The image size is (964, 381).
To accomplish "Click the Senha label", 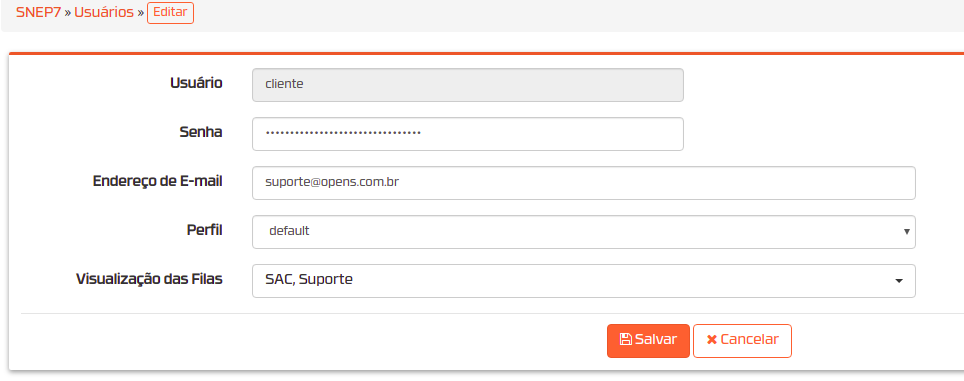I will [x=200, y=132].
